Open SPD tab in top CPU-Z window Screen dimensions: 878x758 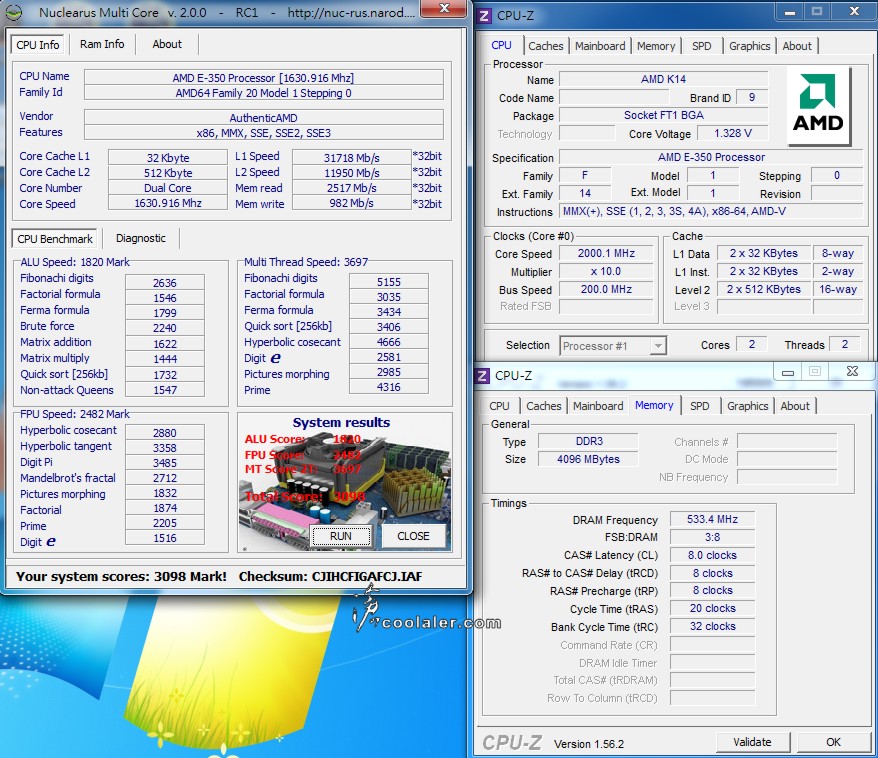(702, 46)
